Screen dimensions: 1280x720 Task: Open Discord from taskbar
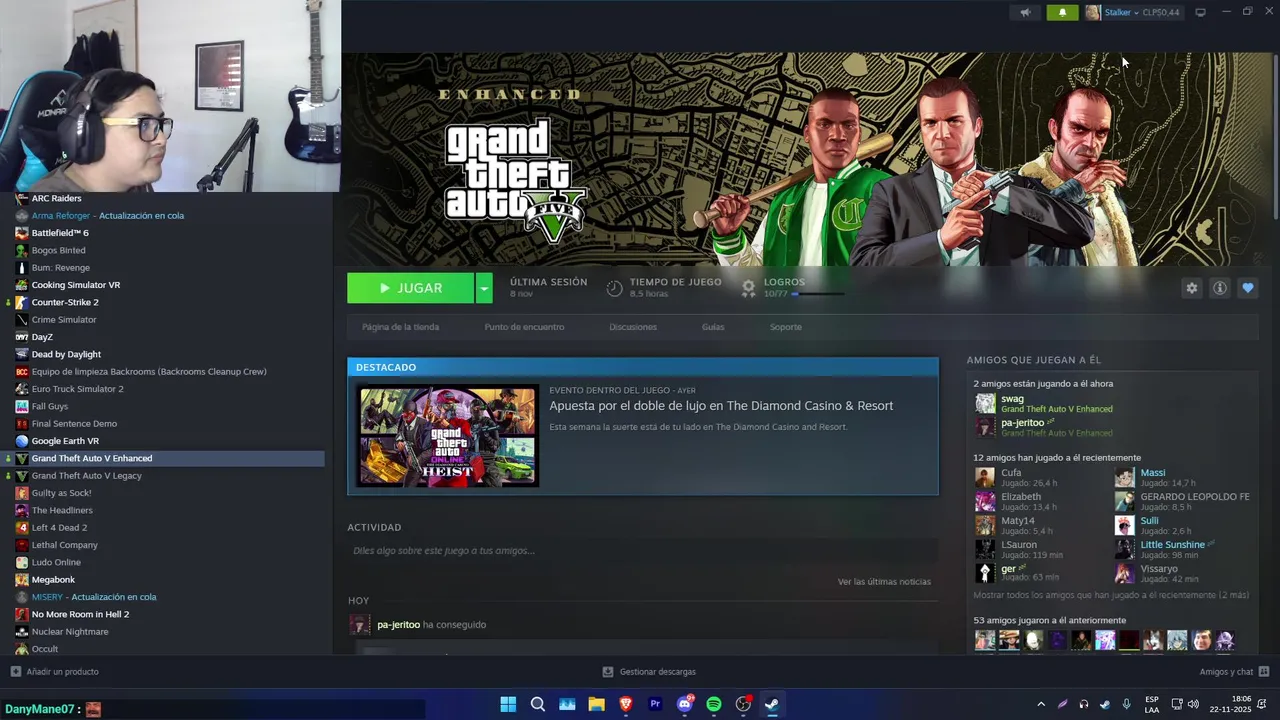(685, 704)
